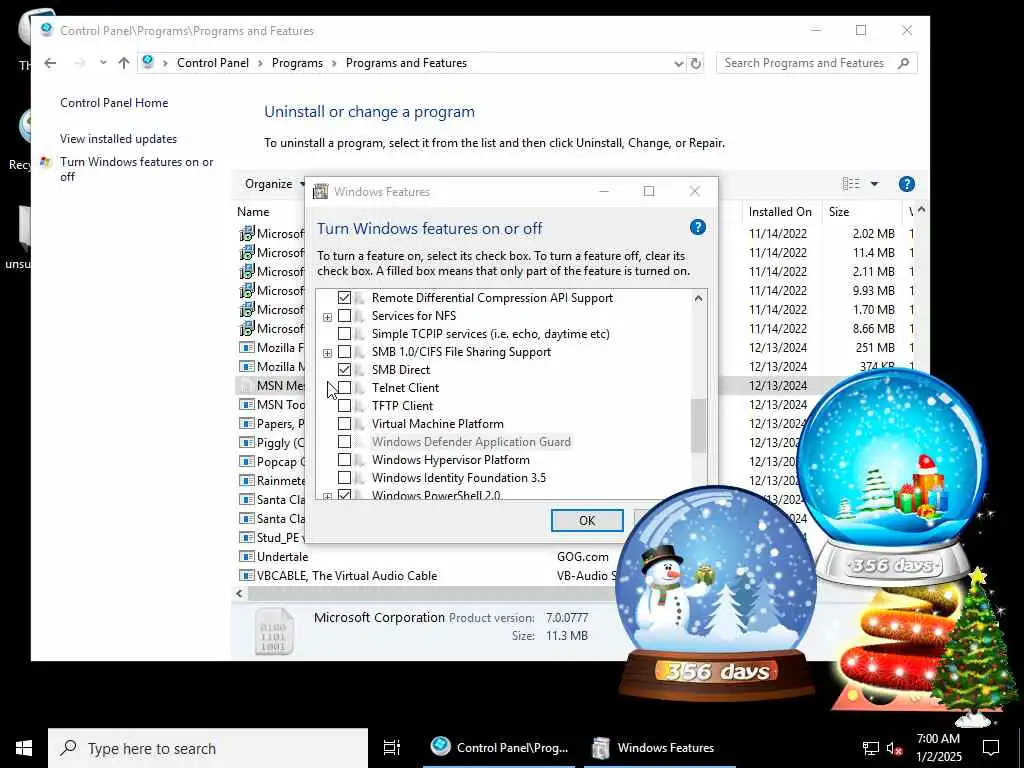This screenshot has width=1024, height=768.
Task: Uncheck the SMB Direct checkbox
Action: [344, 370]
